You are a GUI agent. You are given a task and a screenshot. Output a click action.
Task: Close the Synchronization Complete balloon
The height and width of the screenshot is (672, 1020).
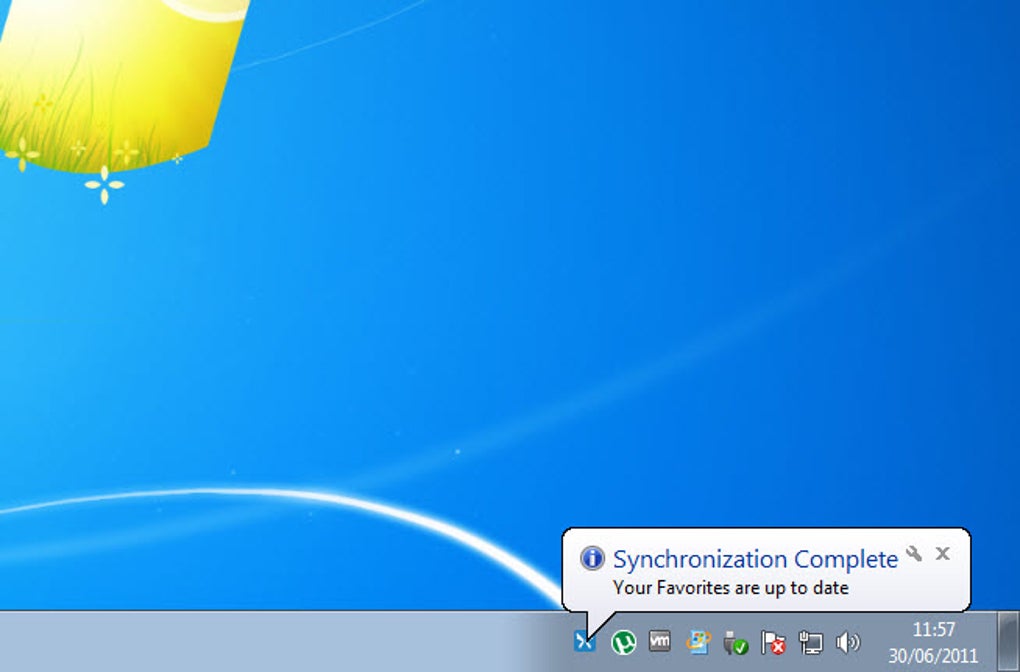943,554
